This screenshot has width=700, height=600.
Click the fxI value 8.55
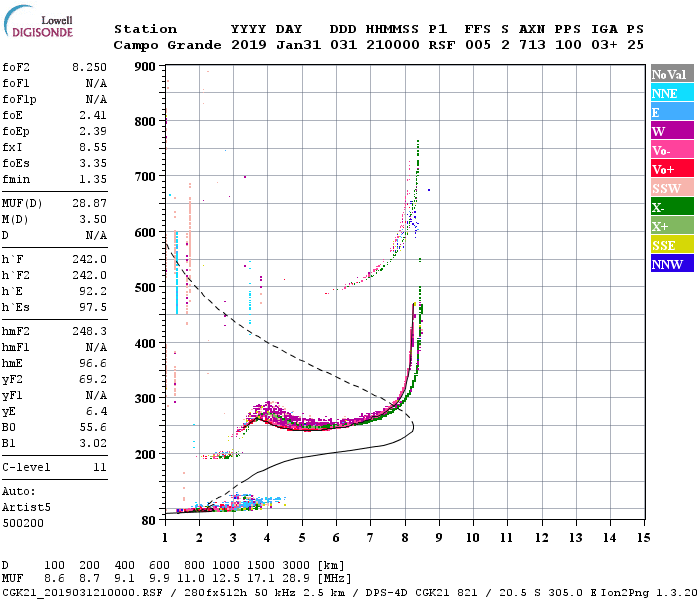point(93,147)
